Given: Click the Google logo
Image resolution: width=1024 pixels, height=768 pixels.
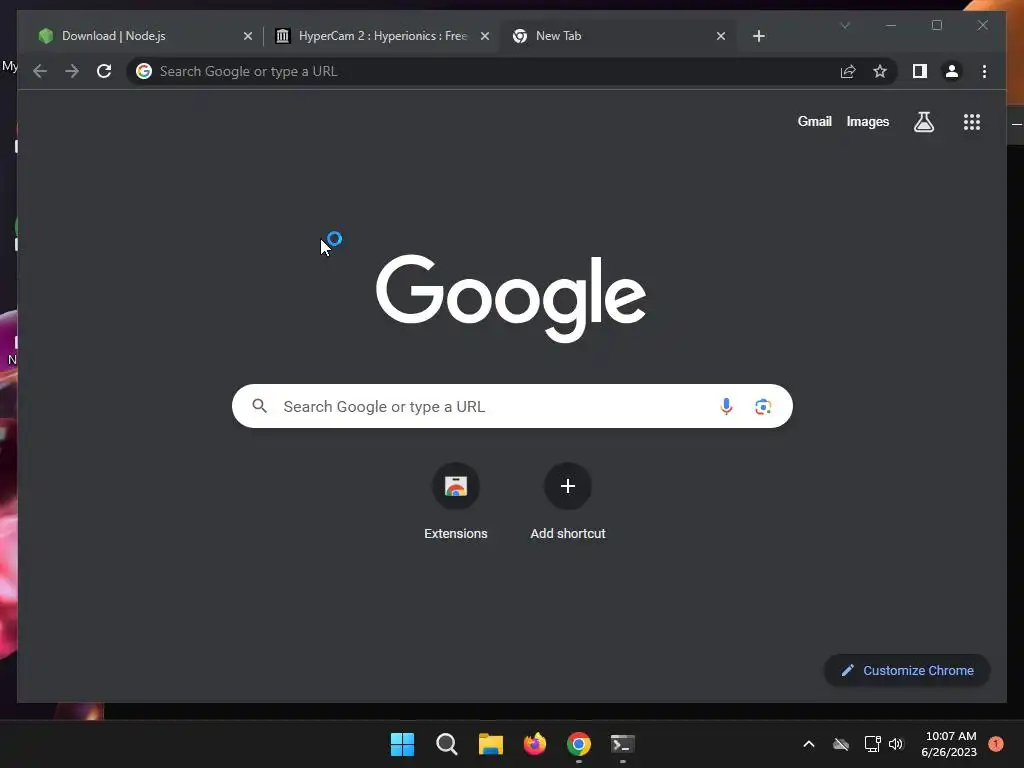Looking at the screenshot, I should coord(511,298).
